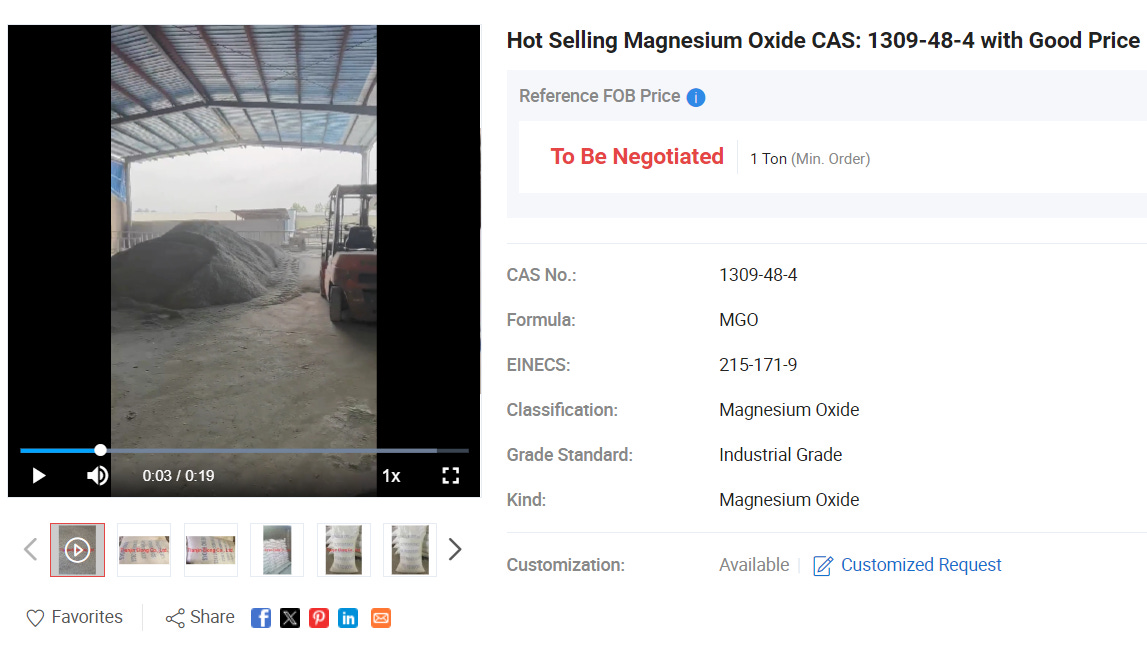Open the Reference FOB Price info icon
The width and height of the screenshot is (1147, 648).
pyautogui.click(x=696, y=97)
